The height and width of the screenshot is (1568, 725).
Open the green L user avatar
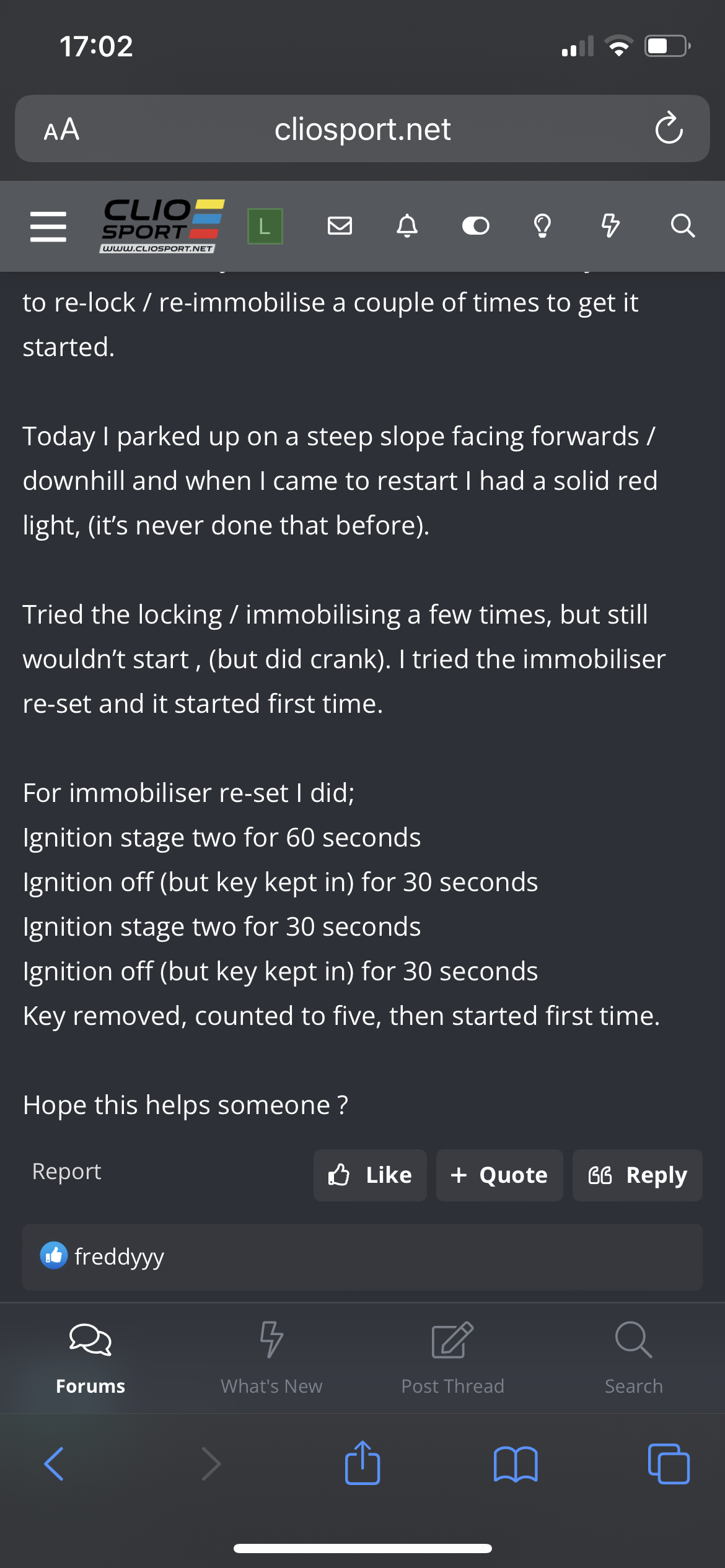pos(265,226)
